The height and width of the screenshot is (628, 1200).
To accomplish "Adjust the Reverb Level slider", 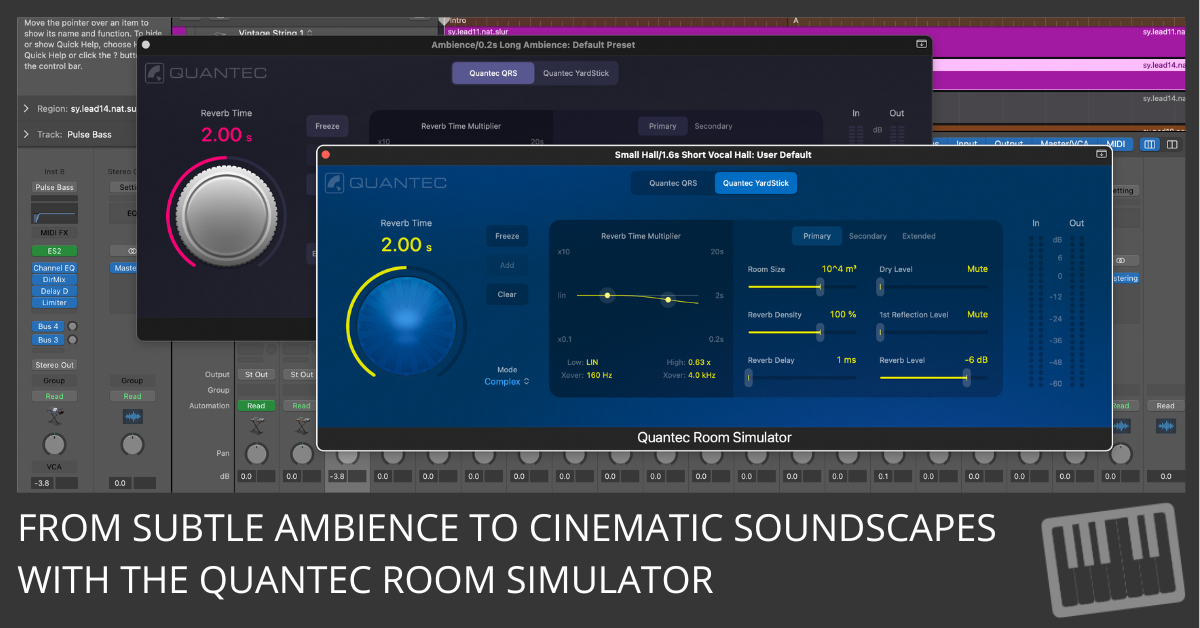I will 933,377.
